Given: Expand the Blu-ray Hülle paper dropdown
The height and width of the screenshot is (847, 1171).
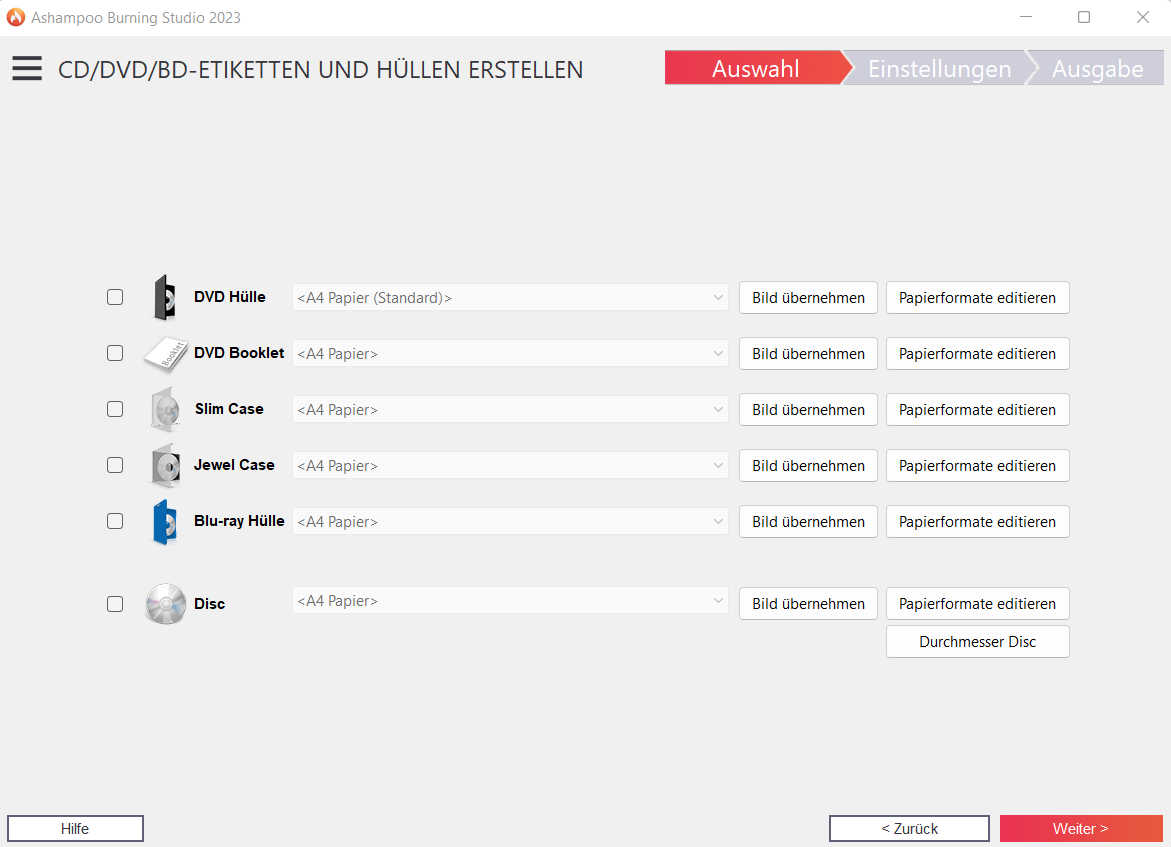Looking at the screenshot, I should (510, 522).
